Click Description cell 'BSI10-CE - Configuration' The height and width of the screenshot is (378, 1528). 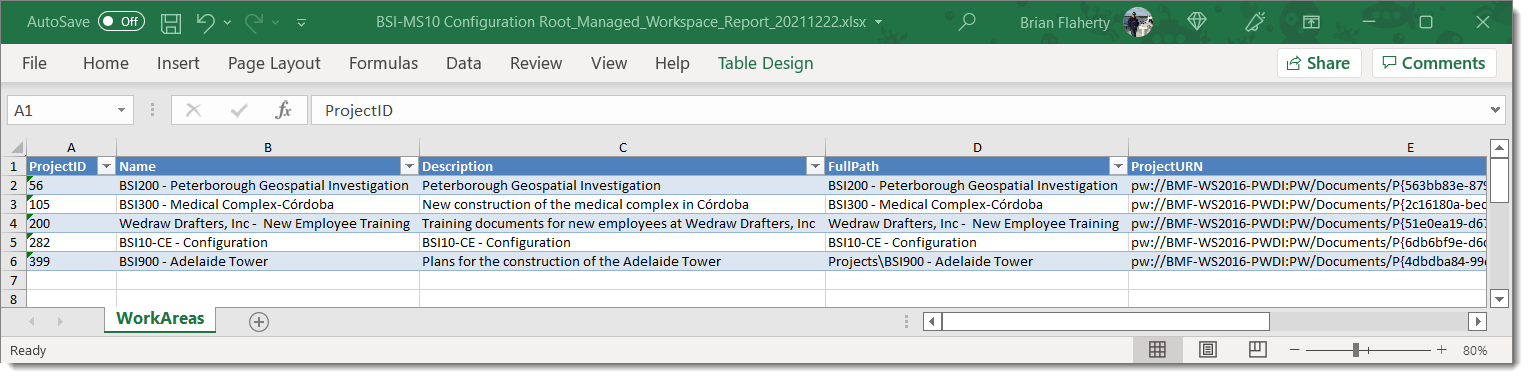(x=622, y=242)
